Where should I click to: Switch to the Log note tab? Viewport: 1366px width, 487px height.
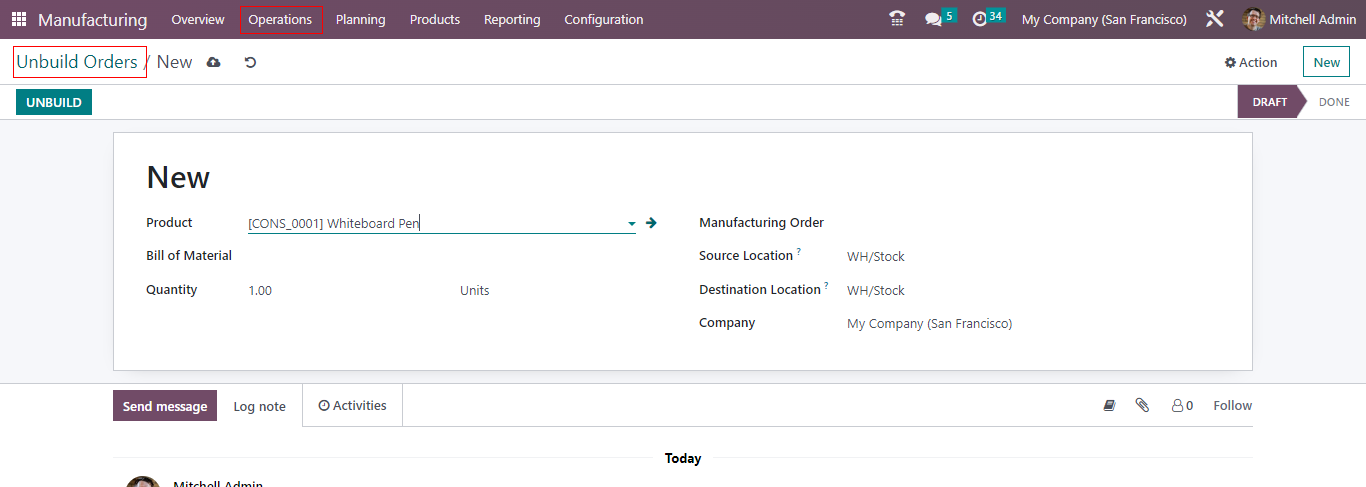pos(259,406)
